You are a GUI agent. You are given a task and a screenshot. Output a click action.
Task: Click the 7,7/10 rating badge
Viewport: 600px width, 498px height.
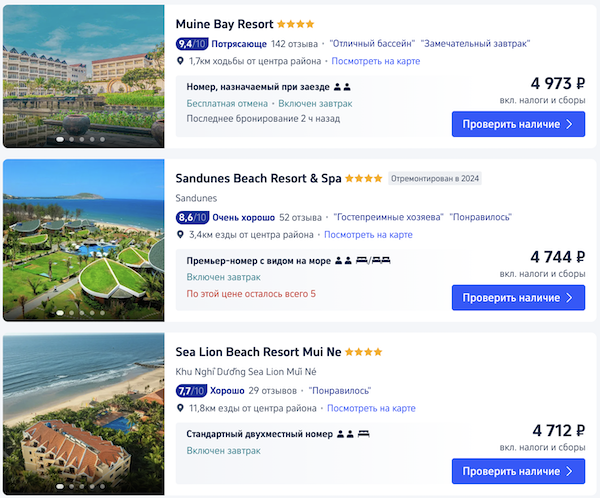tap(191, 390)
